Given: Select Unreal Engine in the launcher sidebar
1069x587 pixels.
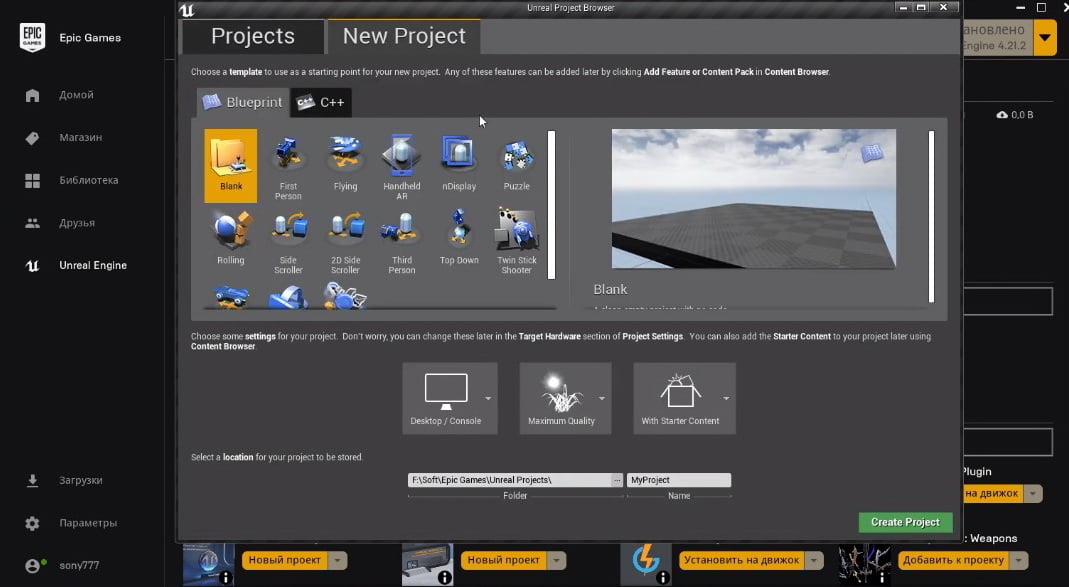Looking at the screenshot, I should pos(92,265).
